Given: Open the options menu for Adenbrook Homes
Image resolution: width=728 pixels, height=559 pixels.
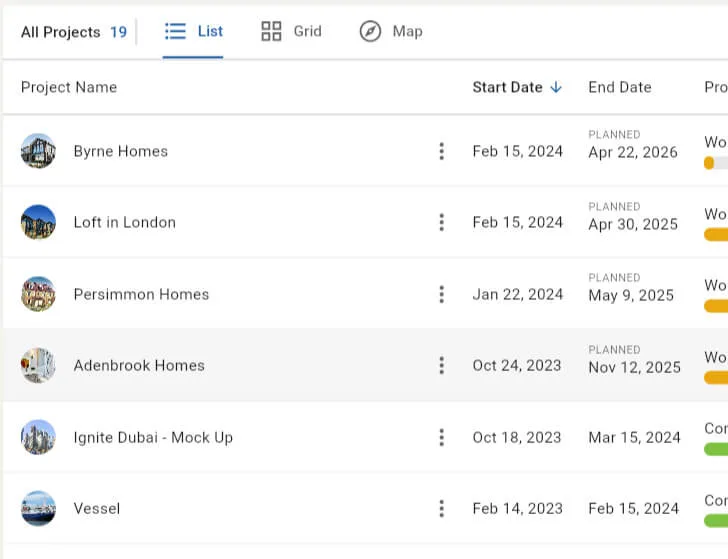Looking at the screenshot, I should (441, 365).
